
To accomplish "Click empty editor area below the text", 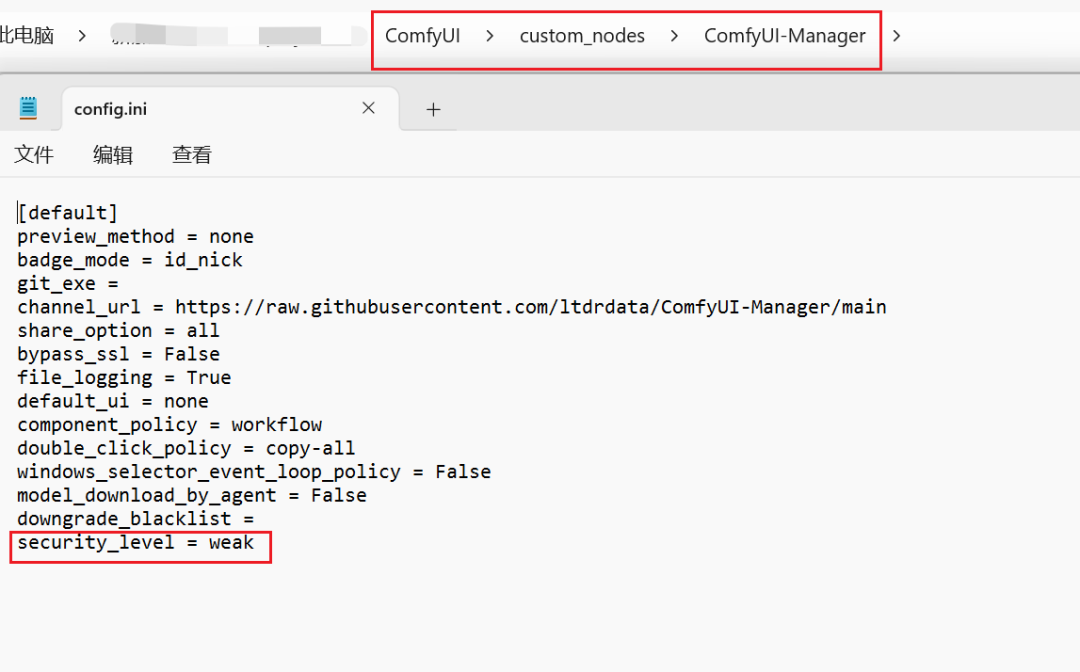I will tap(540, 616).
